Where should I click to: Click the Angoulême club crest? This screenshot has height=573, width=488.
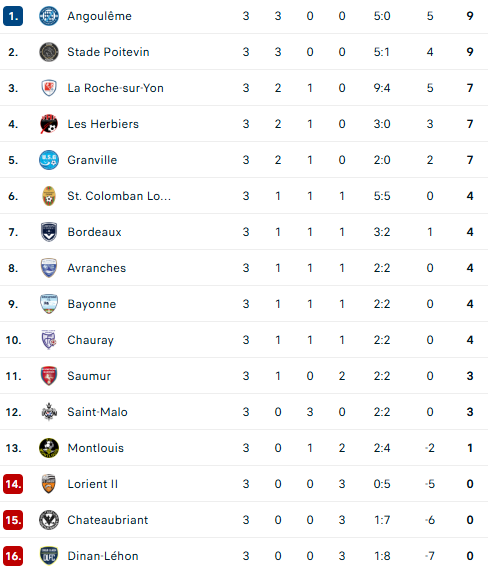tap(49, 16)
